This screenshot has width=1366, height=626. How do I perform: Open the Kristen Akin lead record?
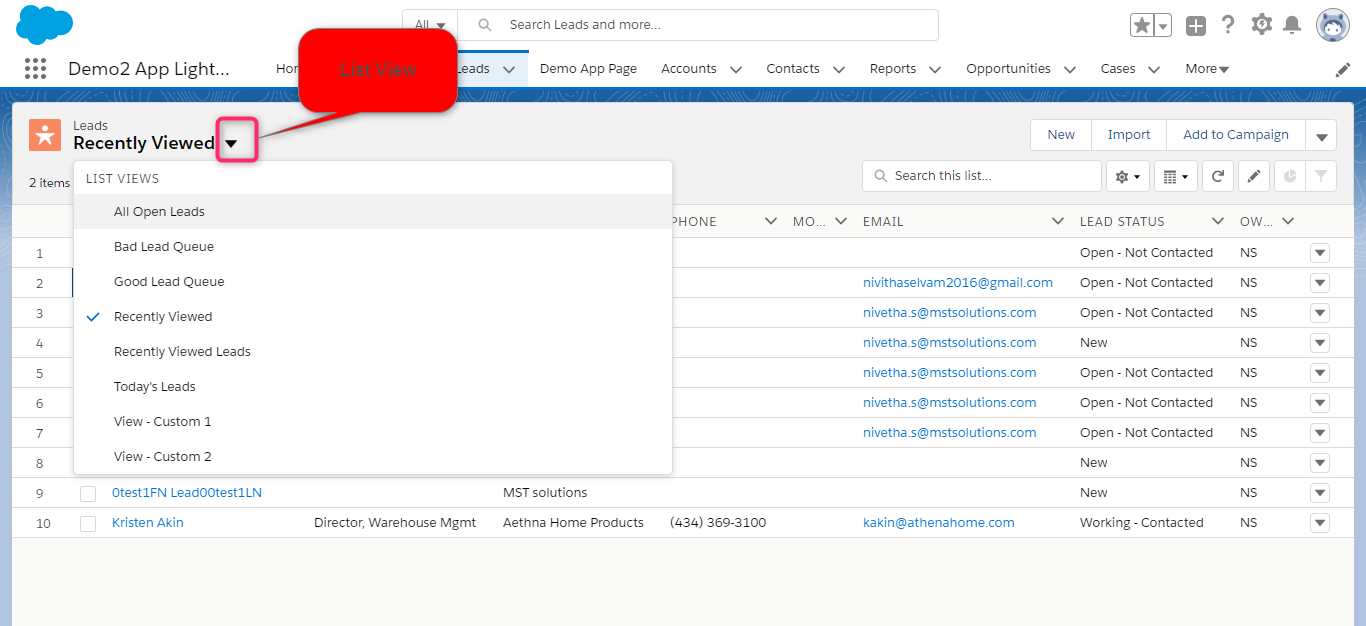tap(147, 522)
